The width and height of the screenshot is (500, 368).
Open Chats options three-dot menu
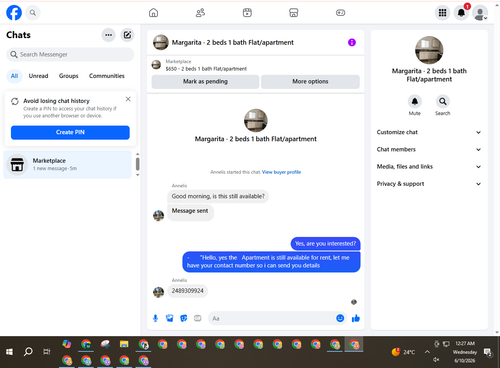point(108,35)
